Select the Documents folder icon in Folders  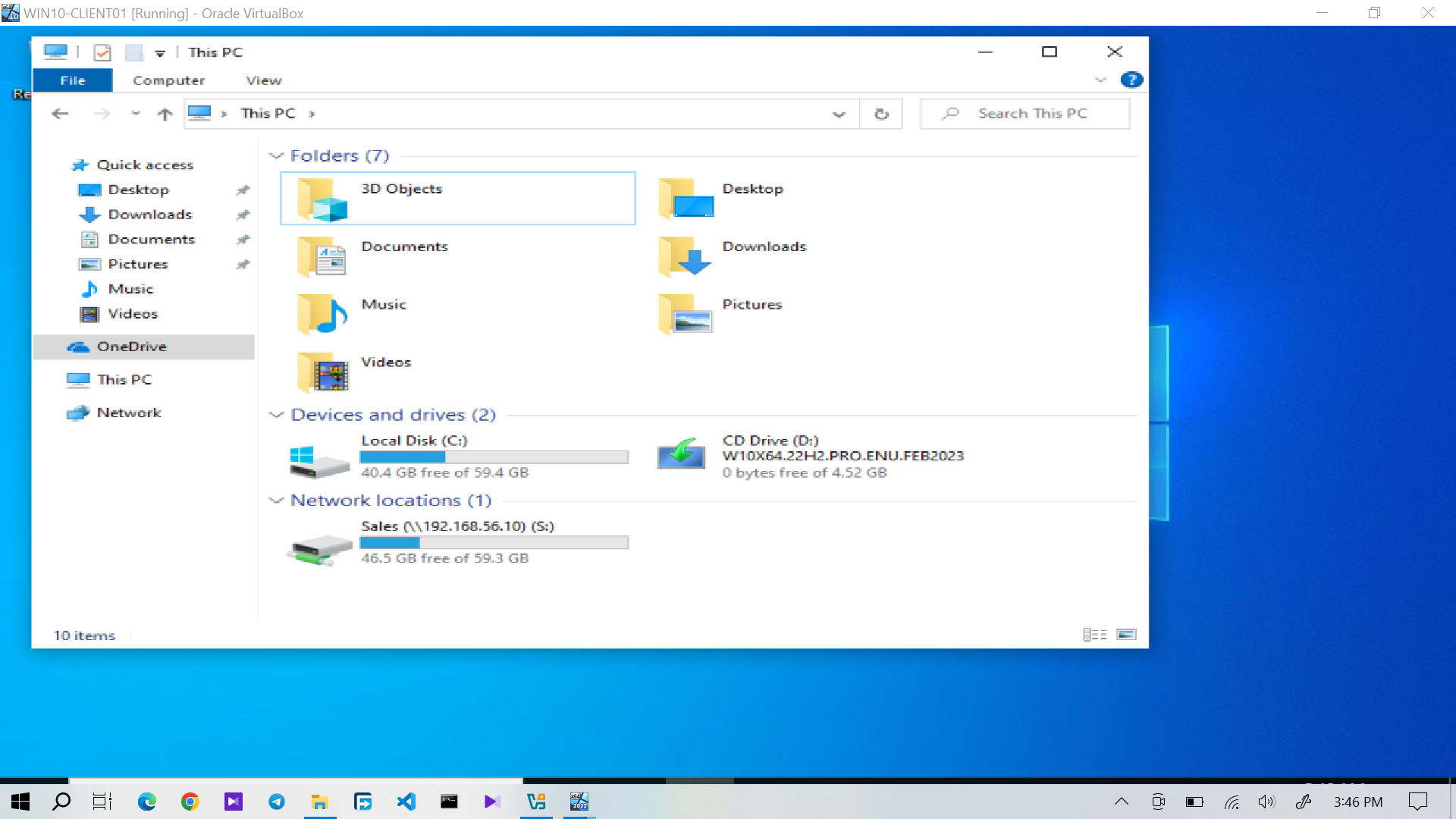(x=322, y=256)
